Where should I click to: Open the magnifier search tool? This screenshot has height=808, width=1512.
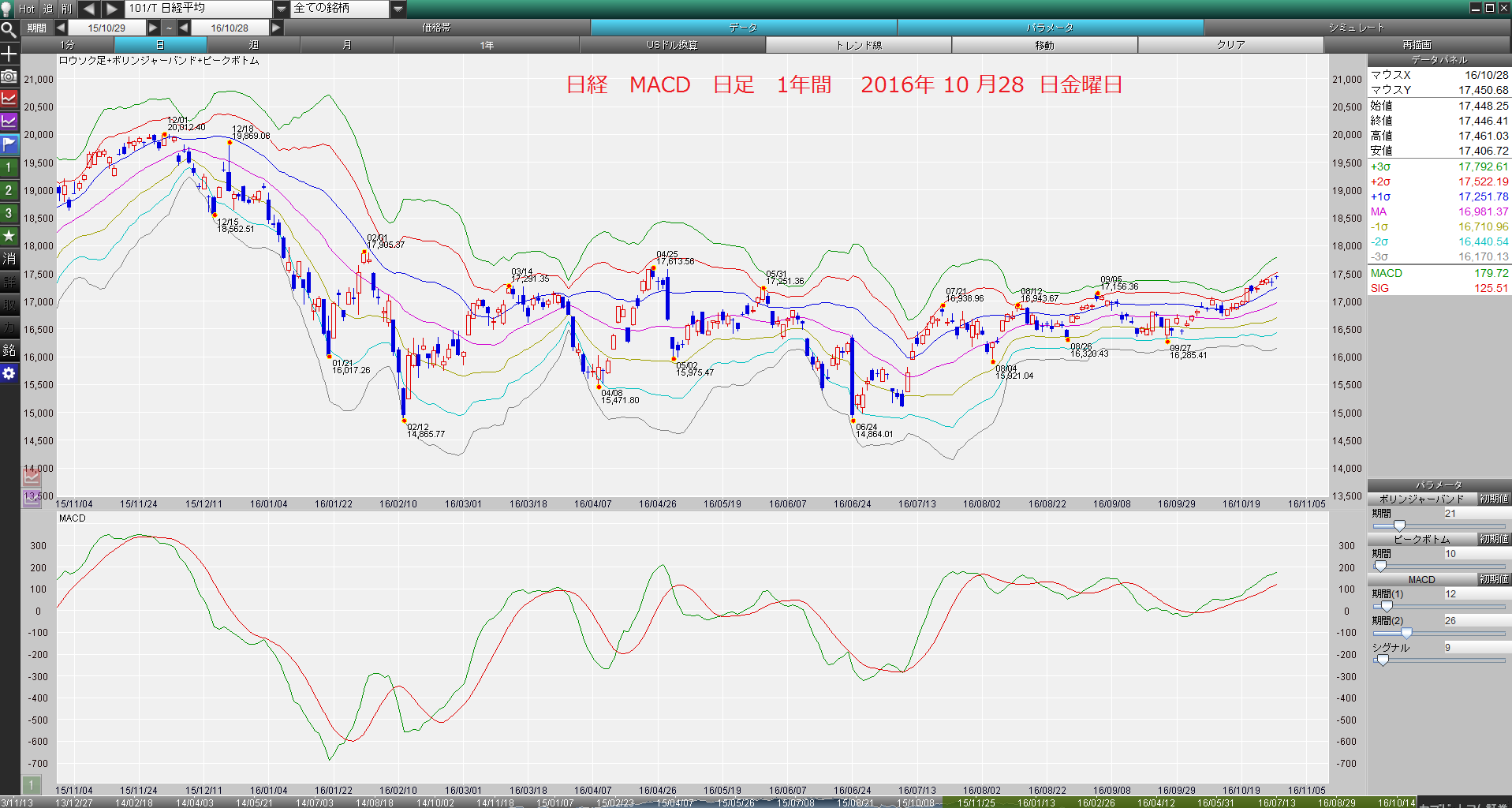(9, 31)
